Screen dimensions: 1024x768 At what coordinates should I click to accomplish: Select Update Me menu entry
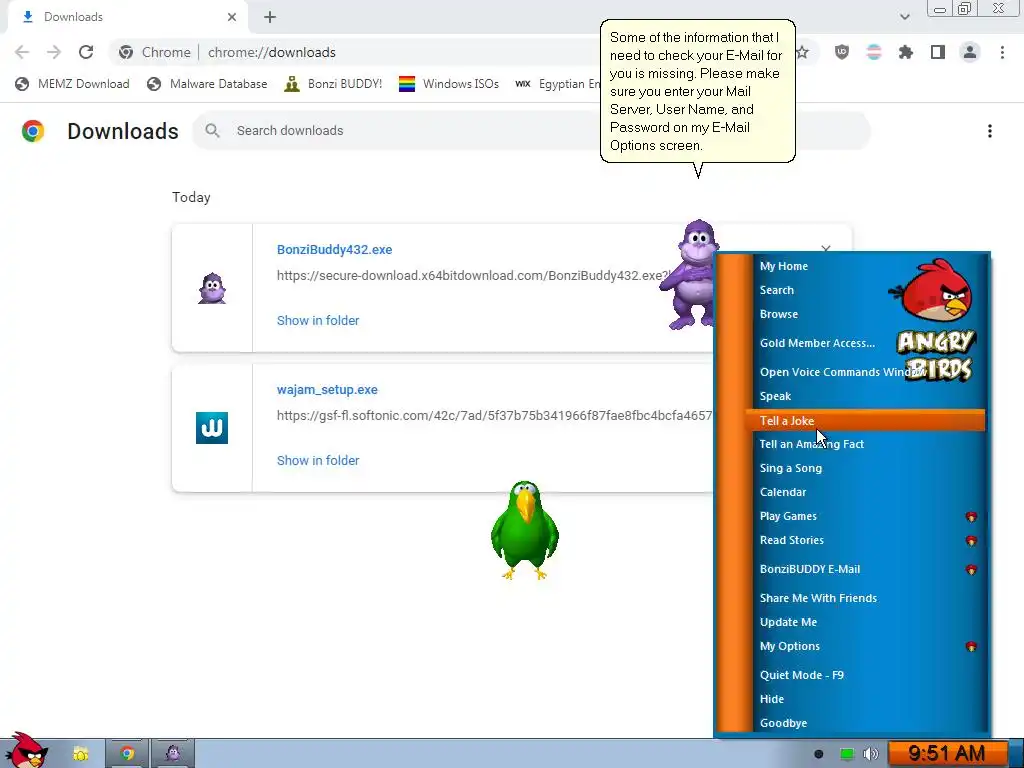[x=788, y=622]
